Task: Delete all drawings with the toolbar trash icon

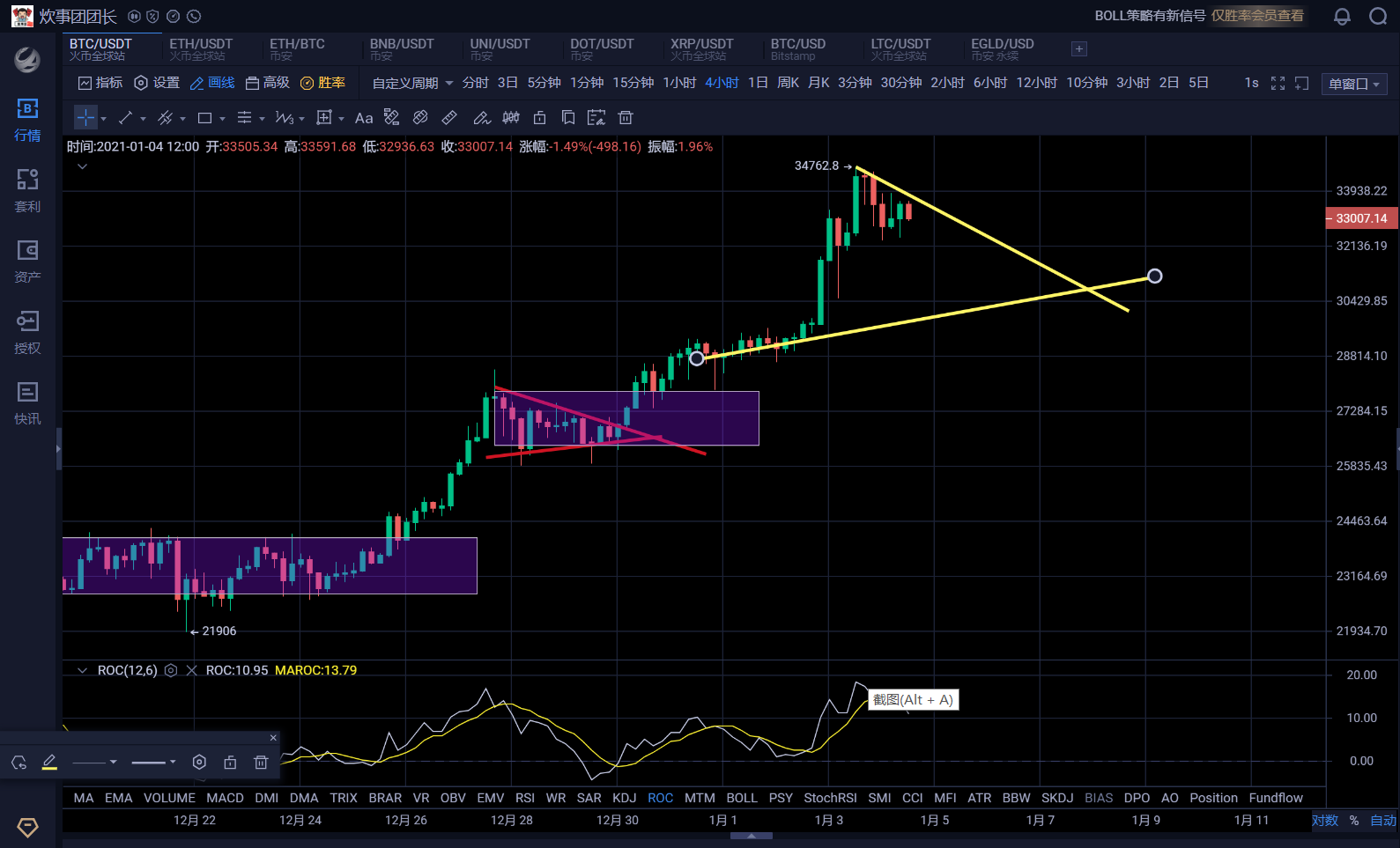Action: point(626,118)
